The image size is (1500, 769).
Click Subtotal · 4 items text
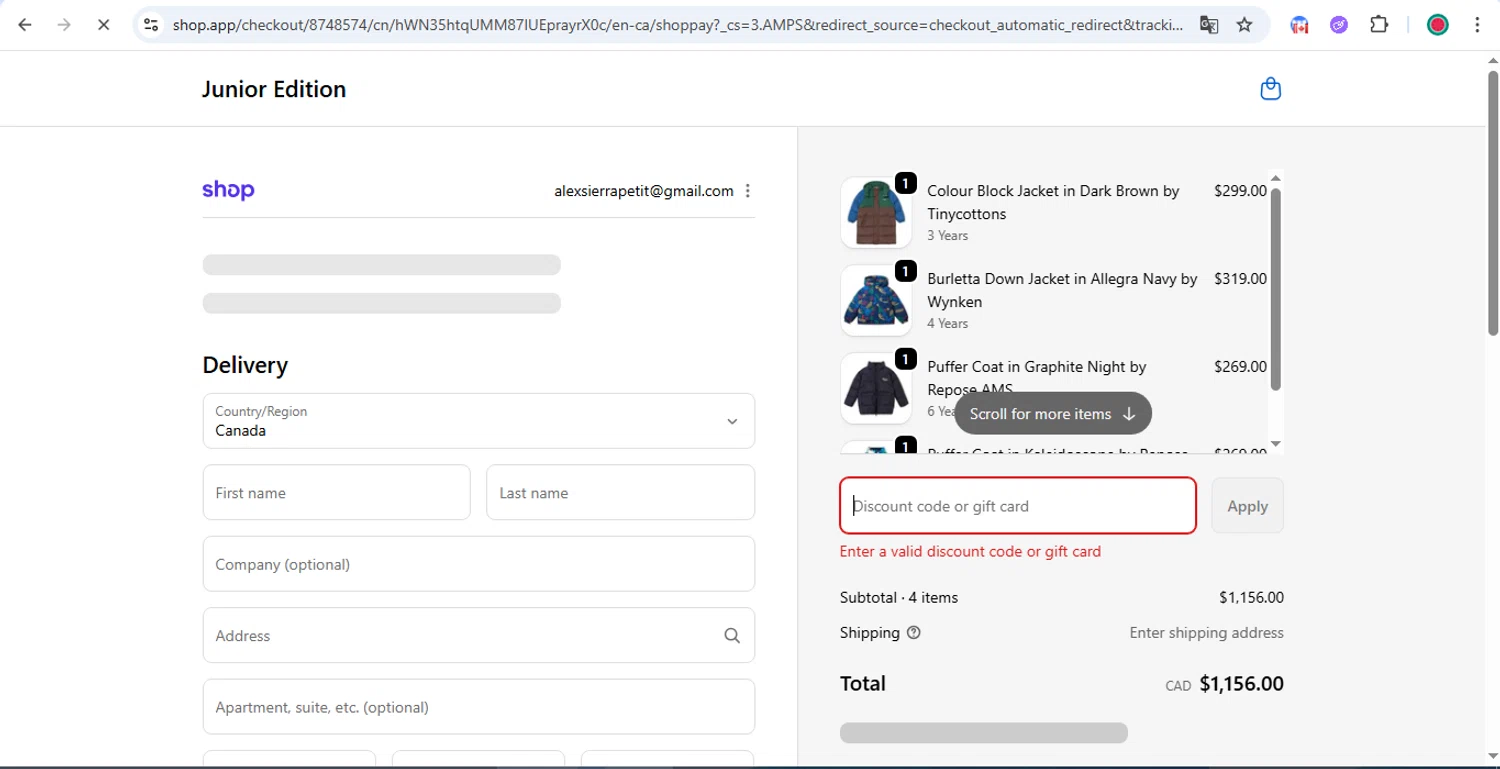pos(899,598)
